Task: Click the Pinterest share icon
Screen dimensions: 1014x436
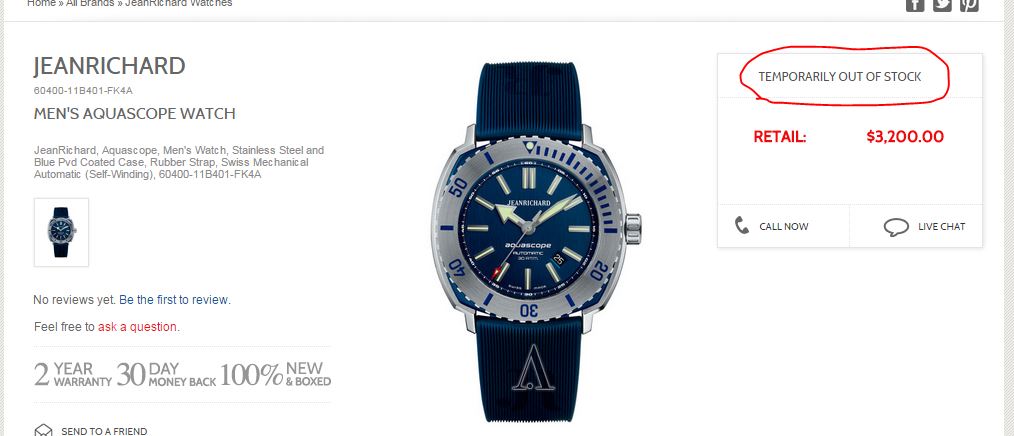Action: point(969,5)
